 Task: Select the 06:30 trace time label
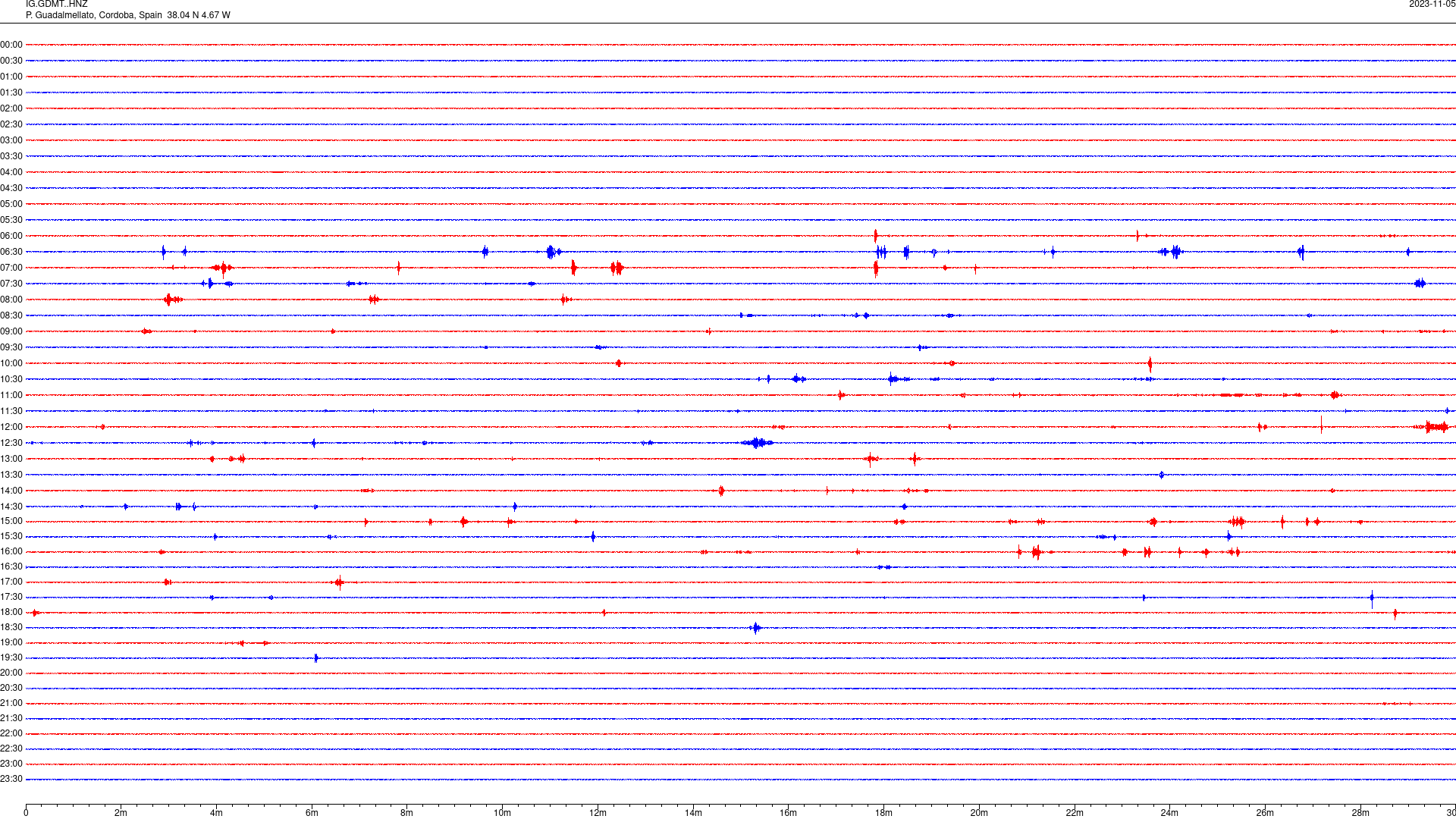(11, 252)
